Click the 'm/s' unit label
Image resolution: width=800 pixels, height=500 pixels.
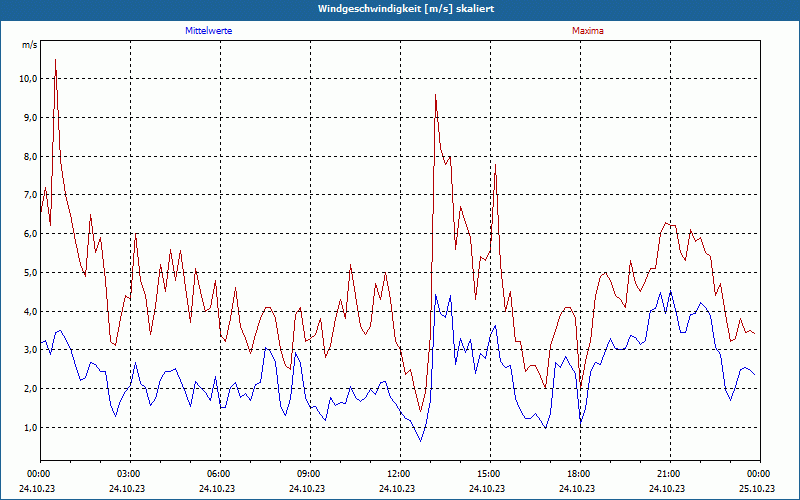pyautogui.click(x=30, y=45)
